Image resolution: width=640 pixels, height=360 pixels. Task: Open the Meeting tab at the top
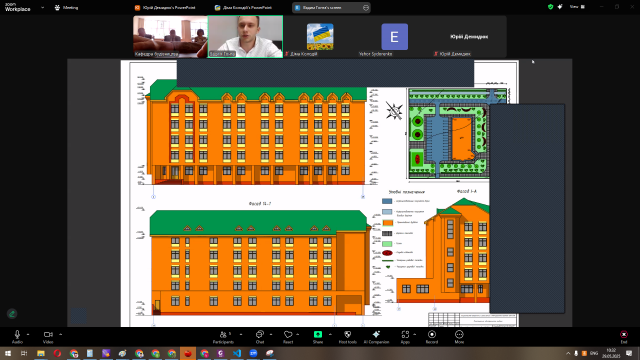[67, 7]
